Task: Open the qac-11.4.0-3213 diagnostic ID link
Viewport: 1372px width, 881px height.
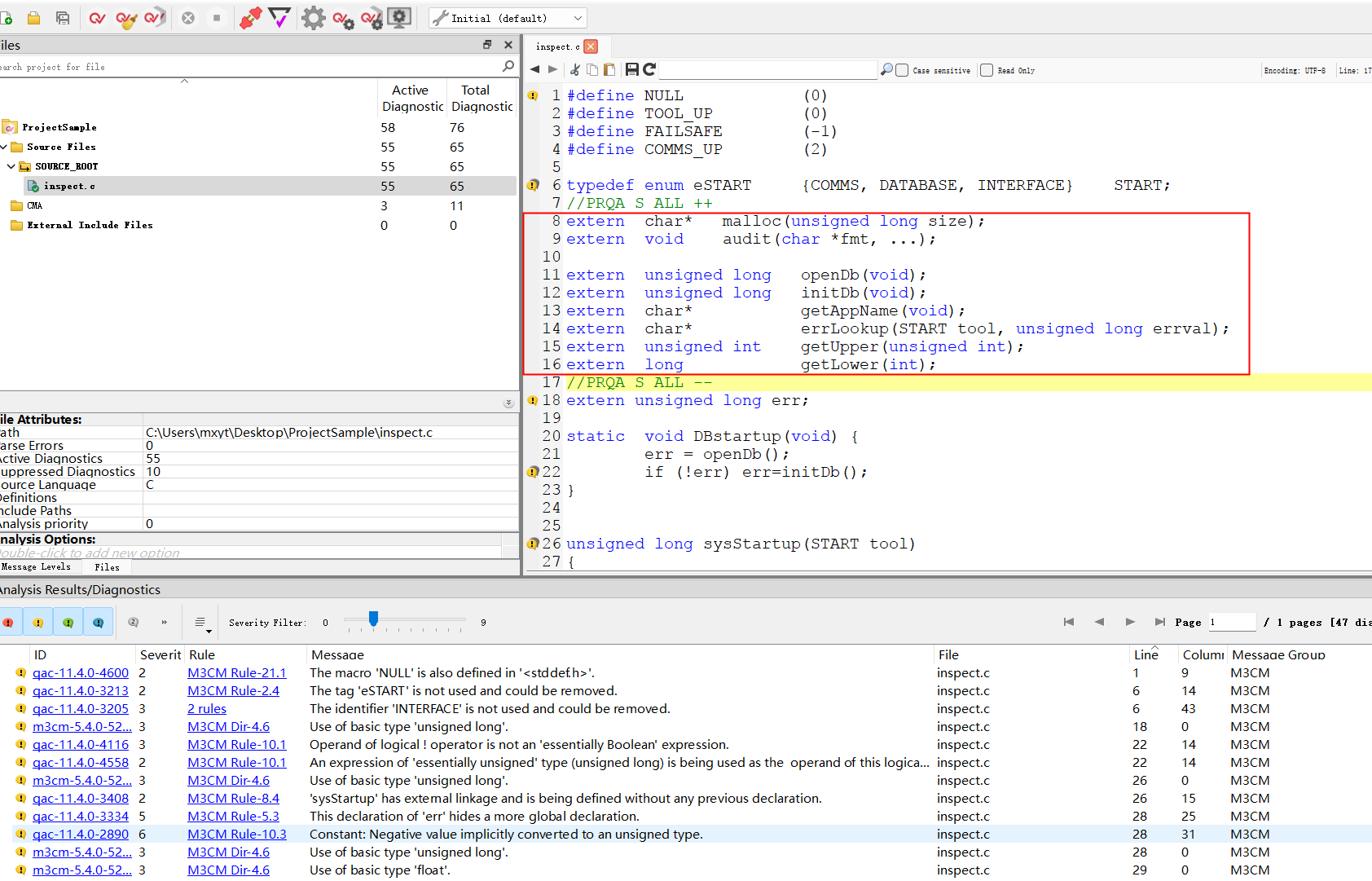Action: click(81, 691)
